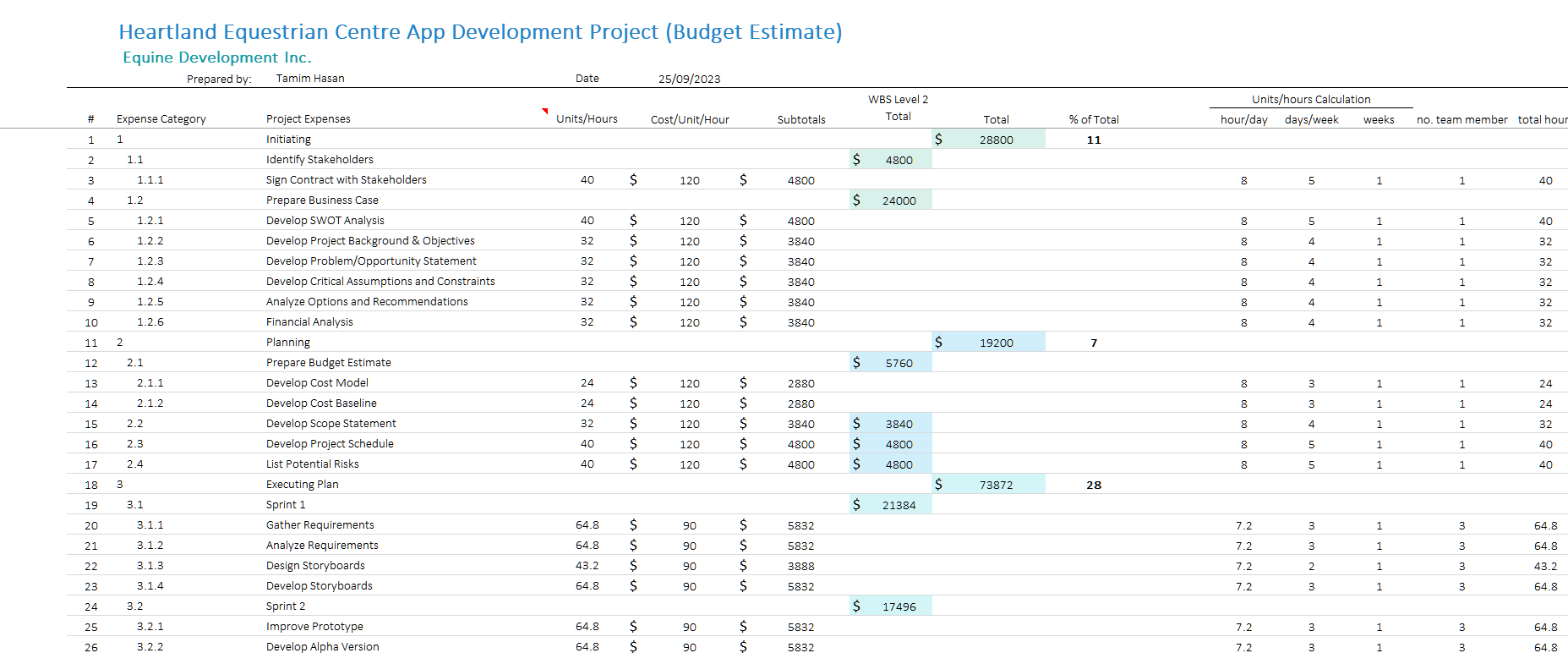The width and height of the screenshot is (1568, 653).
Task: Click the Equine Development Inc. subtitle
Action: tap(216, 58)
